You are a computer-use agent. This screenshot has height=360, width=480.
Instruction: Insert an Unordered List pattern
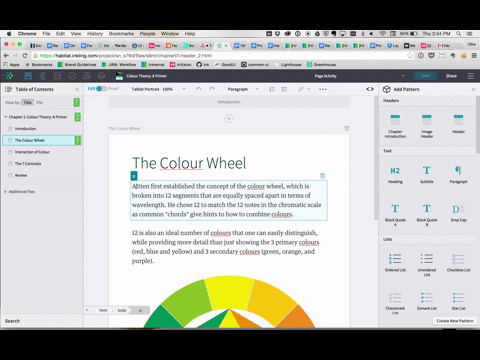(427, 264)
